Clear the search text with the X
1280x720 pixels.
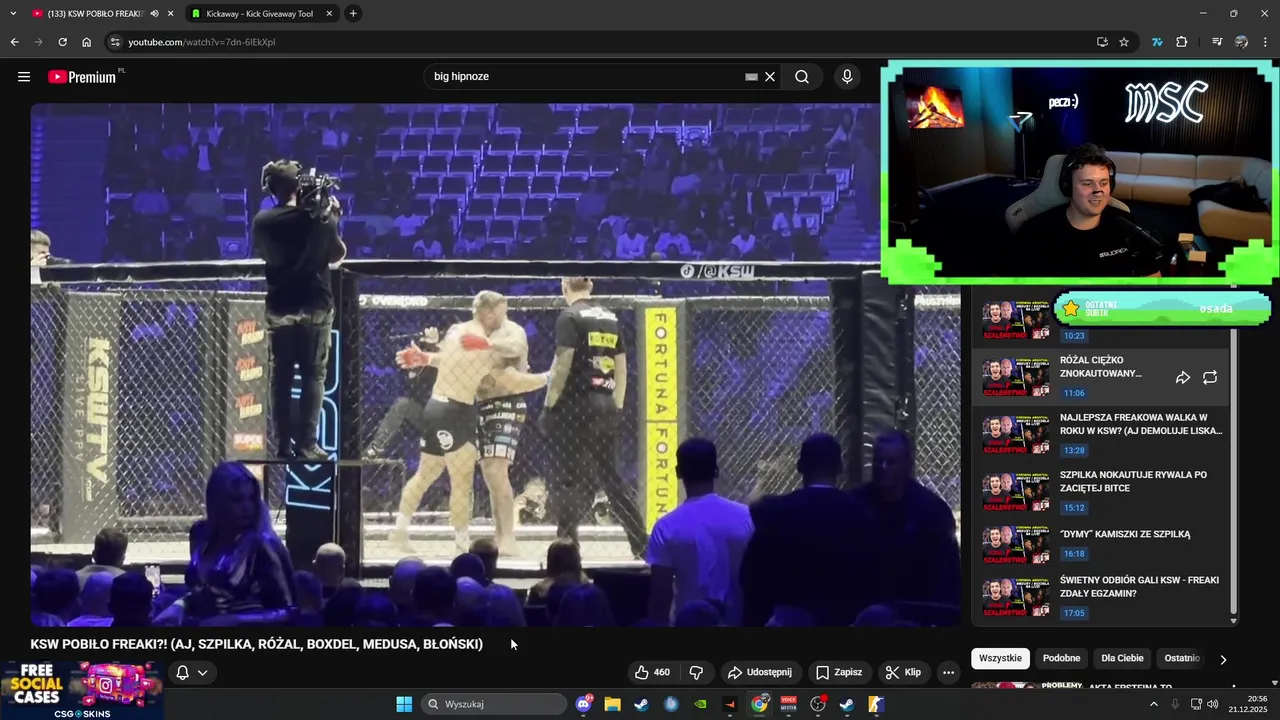770,76
